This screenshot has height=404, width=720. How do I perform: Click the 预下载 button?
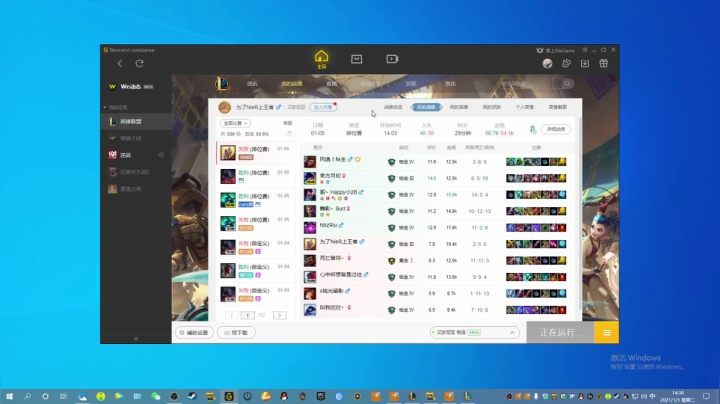pyautogui.click(x=236, y=332)
